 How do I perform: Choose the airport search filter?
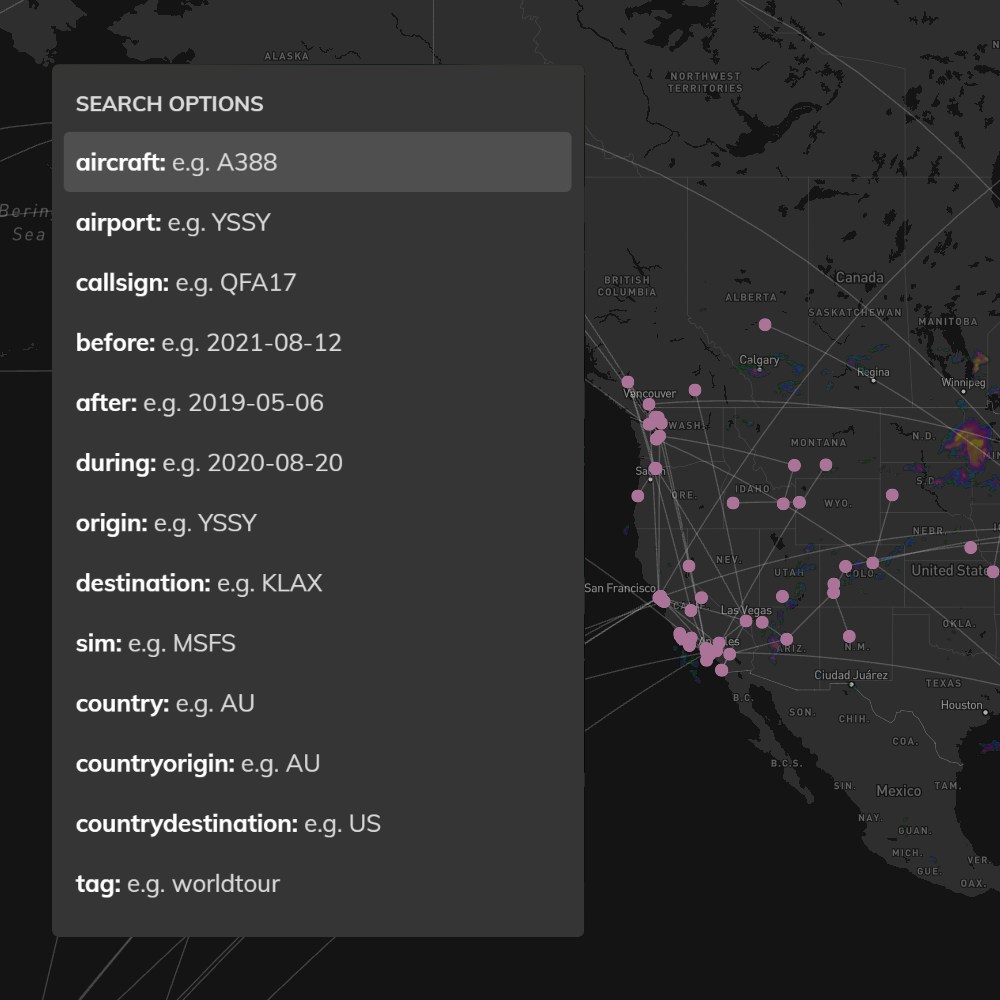tap(317, 222)
